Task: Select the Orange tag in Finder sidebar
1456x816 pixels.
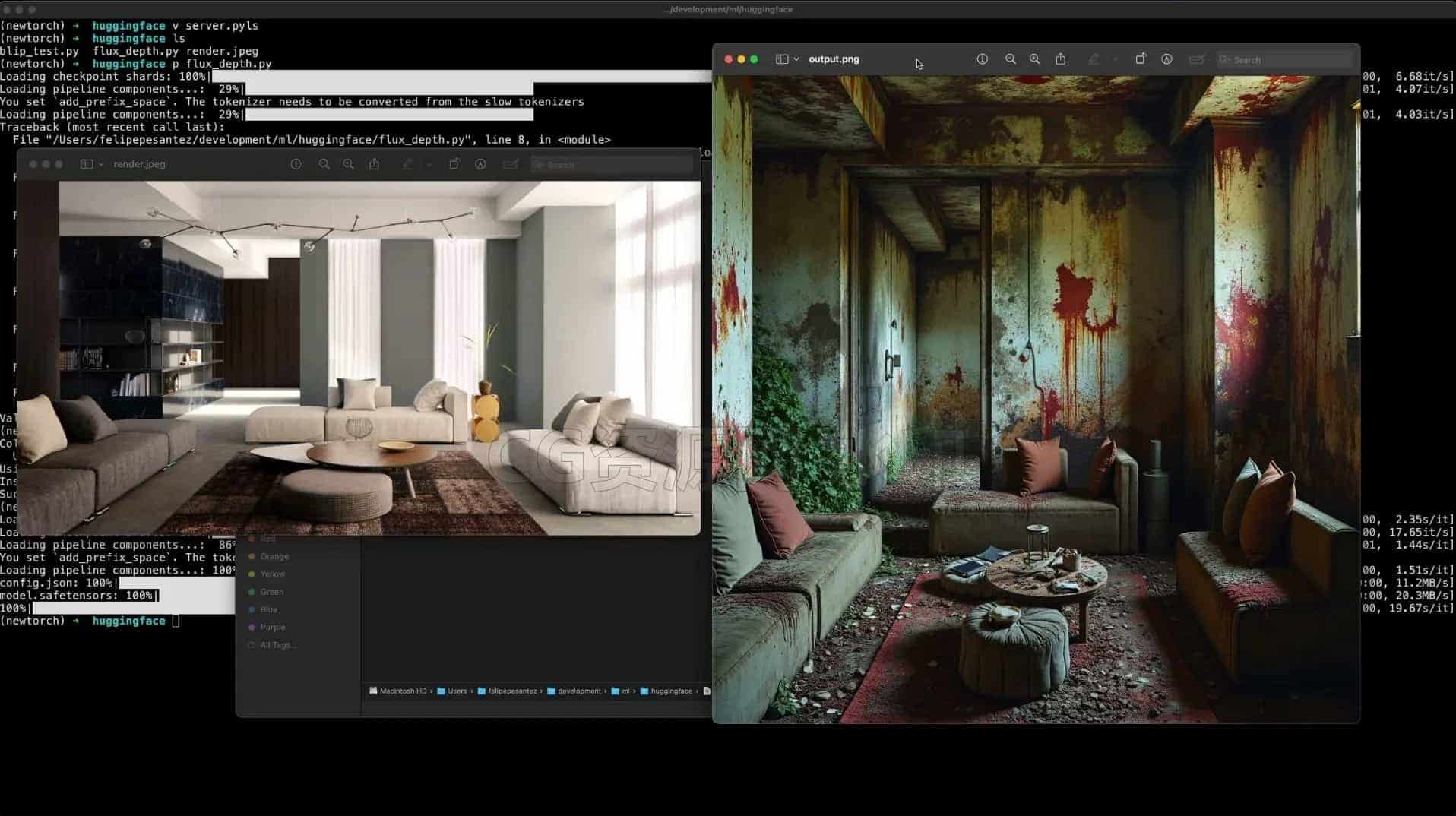Action: tap(274, 556)
